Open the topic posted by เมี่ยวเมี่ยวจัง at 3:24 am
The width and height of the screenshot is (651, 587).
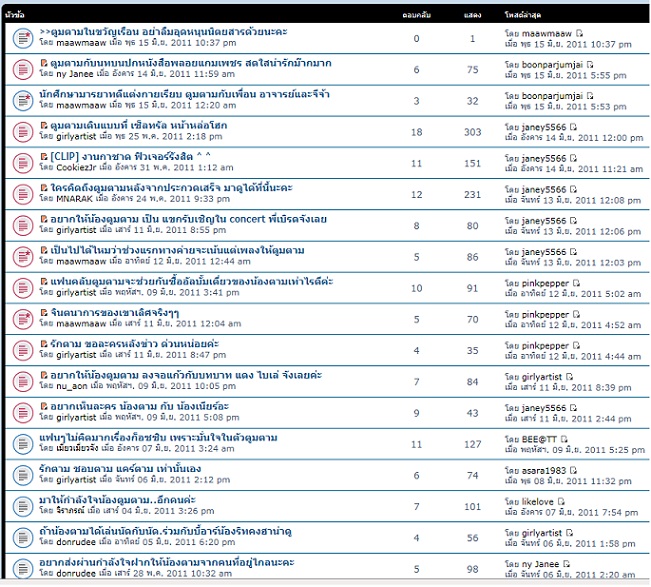coord(158,438)
